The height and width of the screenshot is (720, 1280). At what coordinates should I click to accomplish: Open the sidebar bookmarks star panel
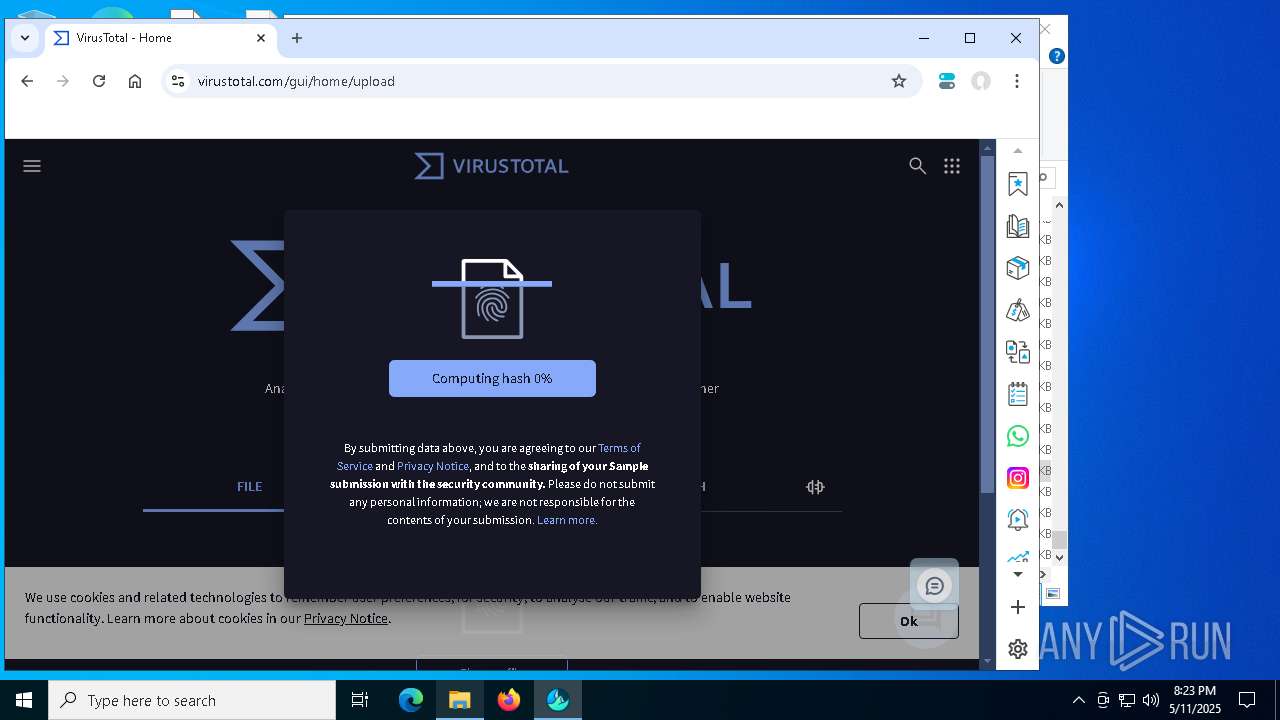pos(1018,184)
